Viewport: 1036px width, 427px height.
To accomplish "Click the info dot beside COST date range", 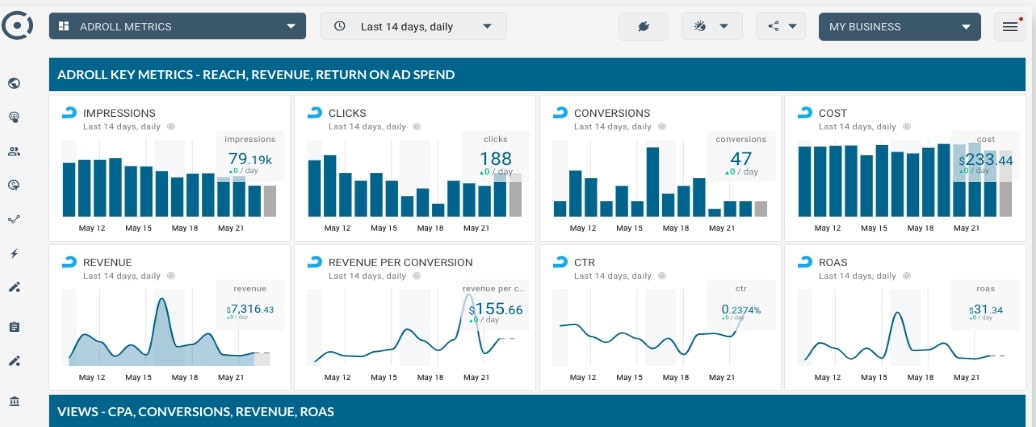I will pyautogui.click(x=906, y=126).
